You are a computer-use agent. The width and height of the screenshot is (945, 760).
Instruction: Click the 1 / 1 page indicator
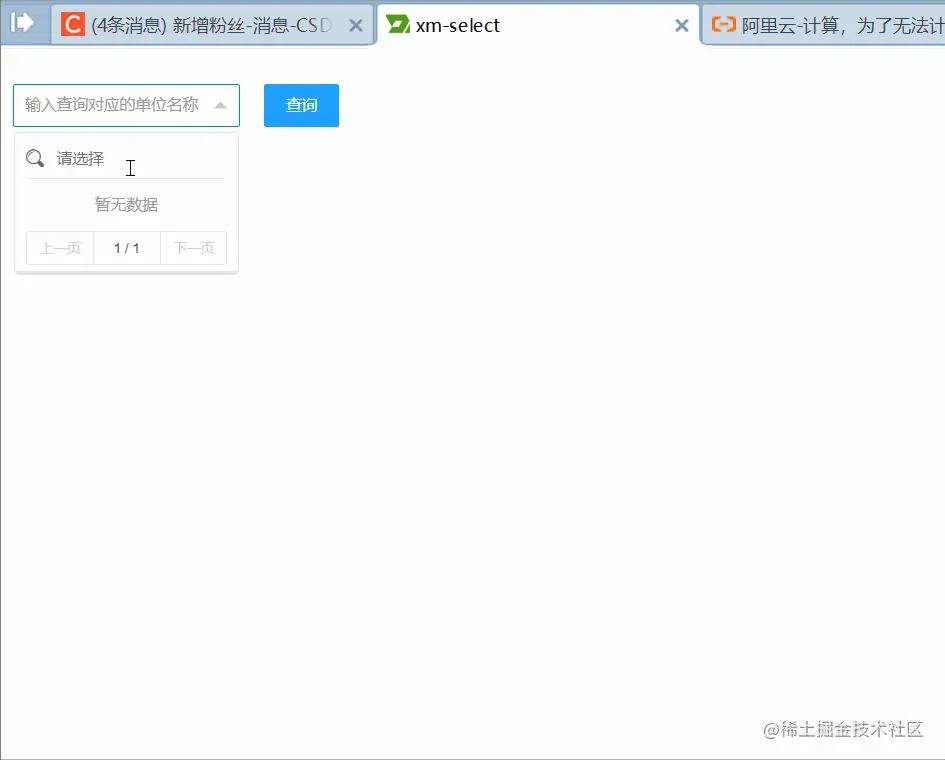(x=126, y=247)
